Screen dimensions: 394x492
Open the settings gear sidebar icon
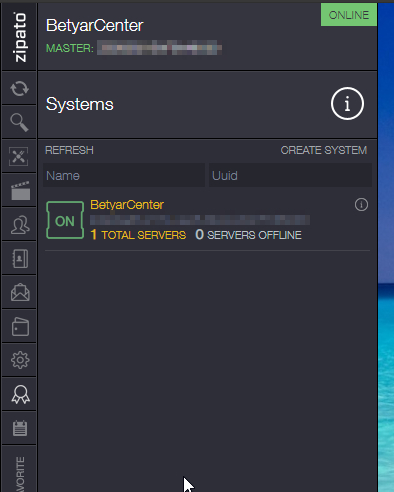coord(20,360)
